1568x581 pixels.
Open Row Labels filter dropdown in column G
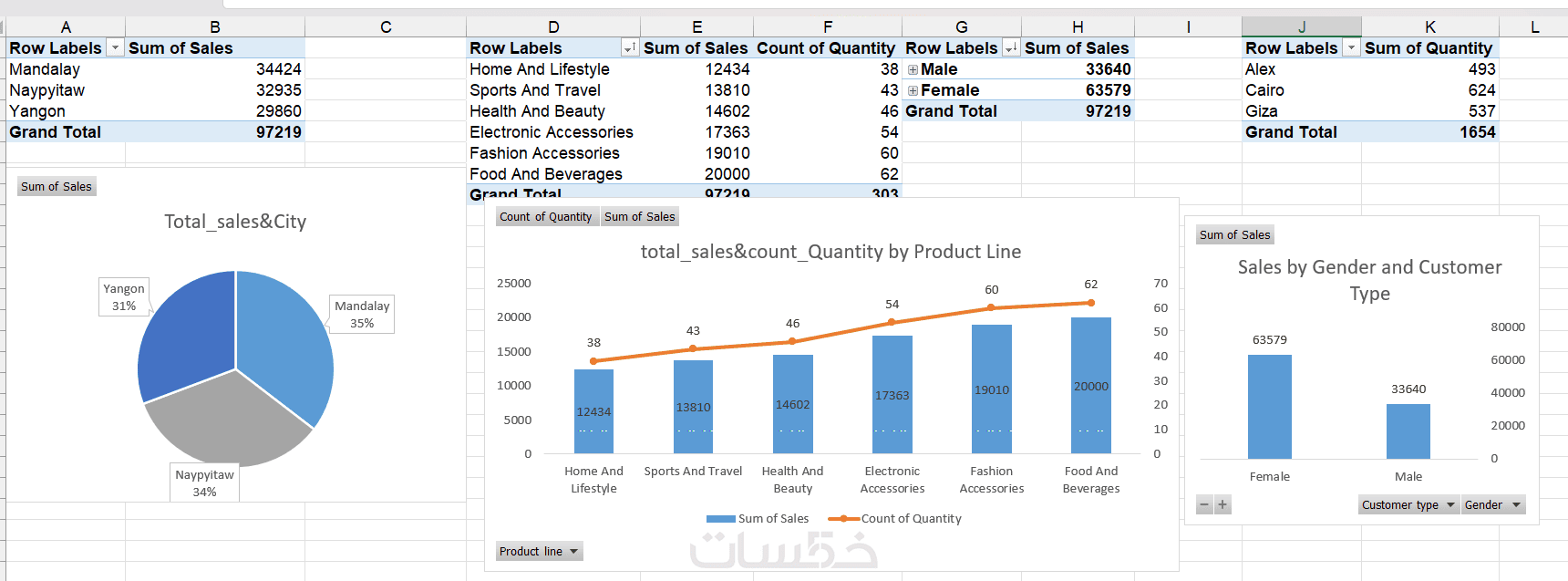pos(1011,47)
